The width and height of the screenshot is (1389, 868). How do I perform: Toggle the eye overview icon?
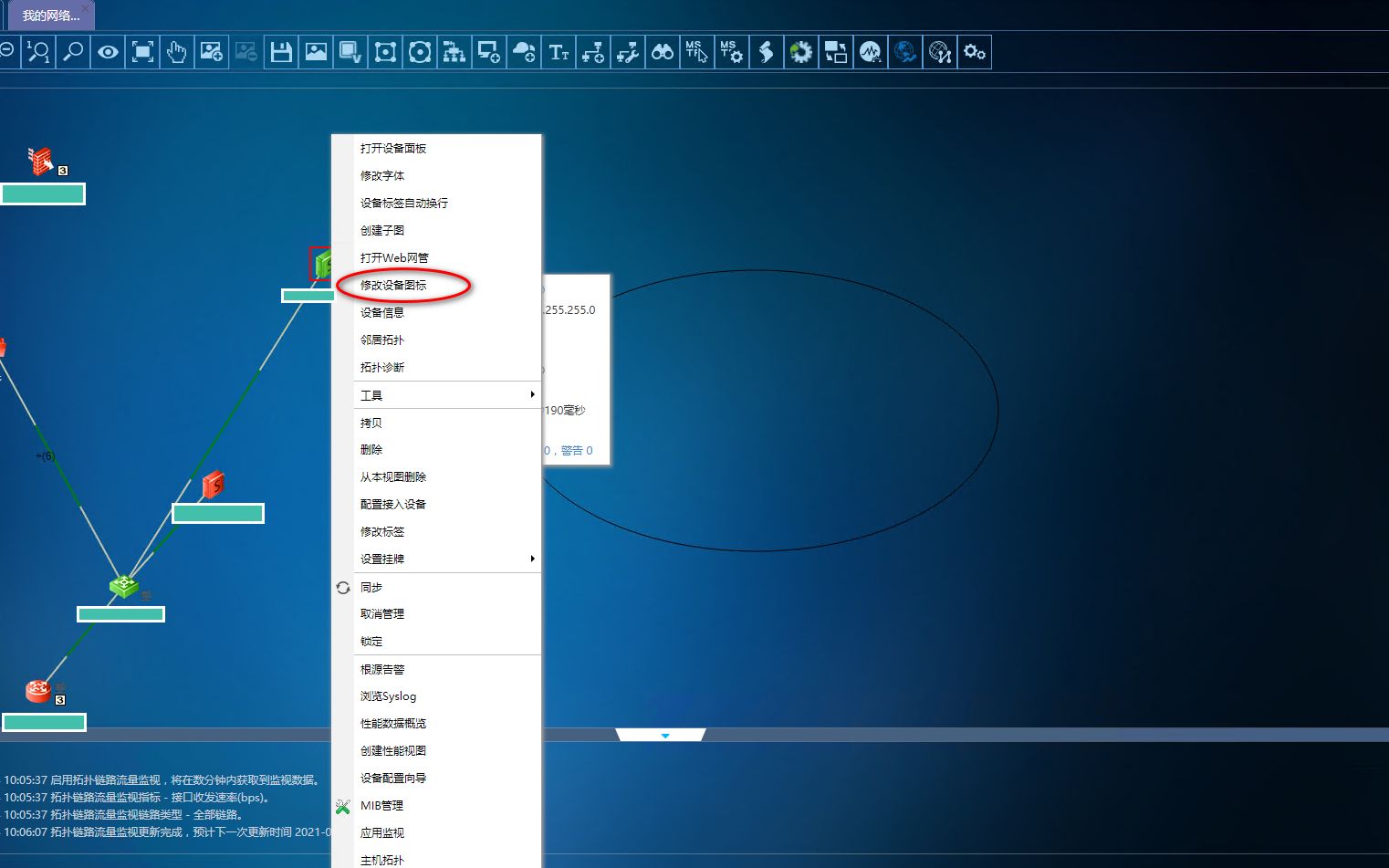tap(108, 52)
